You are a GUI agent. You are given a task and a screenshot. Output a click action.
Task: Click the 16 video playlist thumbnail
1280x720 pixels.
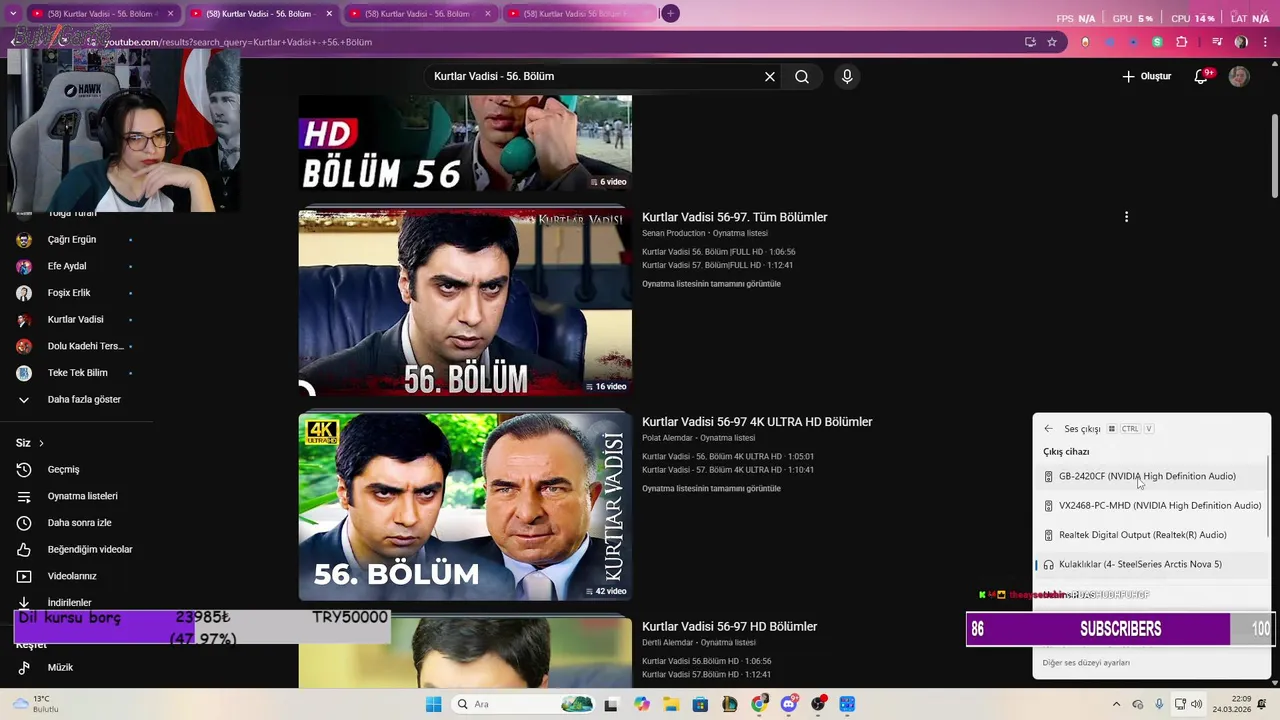[x=465, y=302]
